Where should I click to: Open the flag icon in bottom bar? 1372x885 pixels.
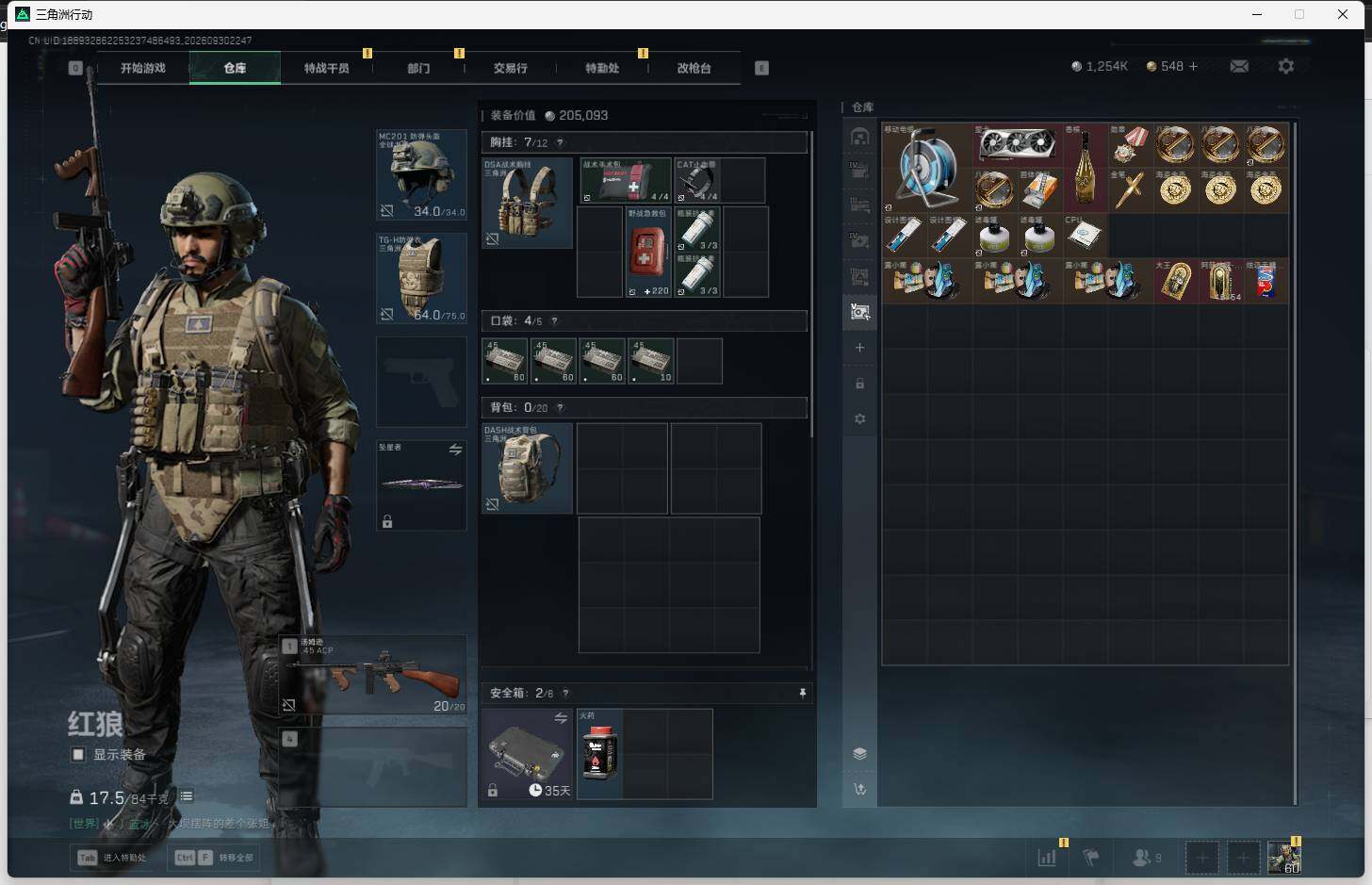(x=1091, y=858)
